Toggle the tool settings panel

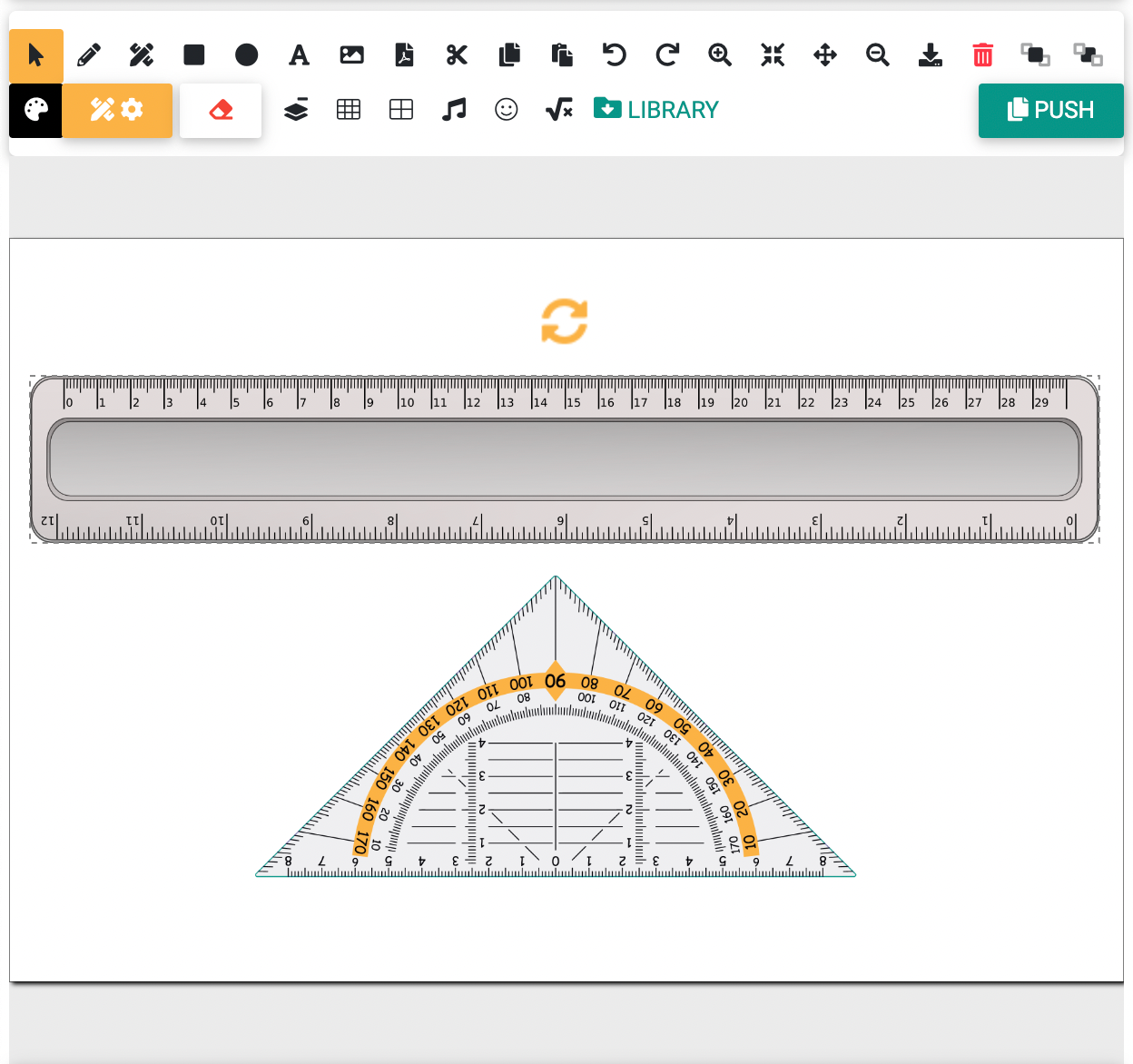117,110
